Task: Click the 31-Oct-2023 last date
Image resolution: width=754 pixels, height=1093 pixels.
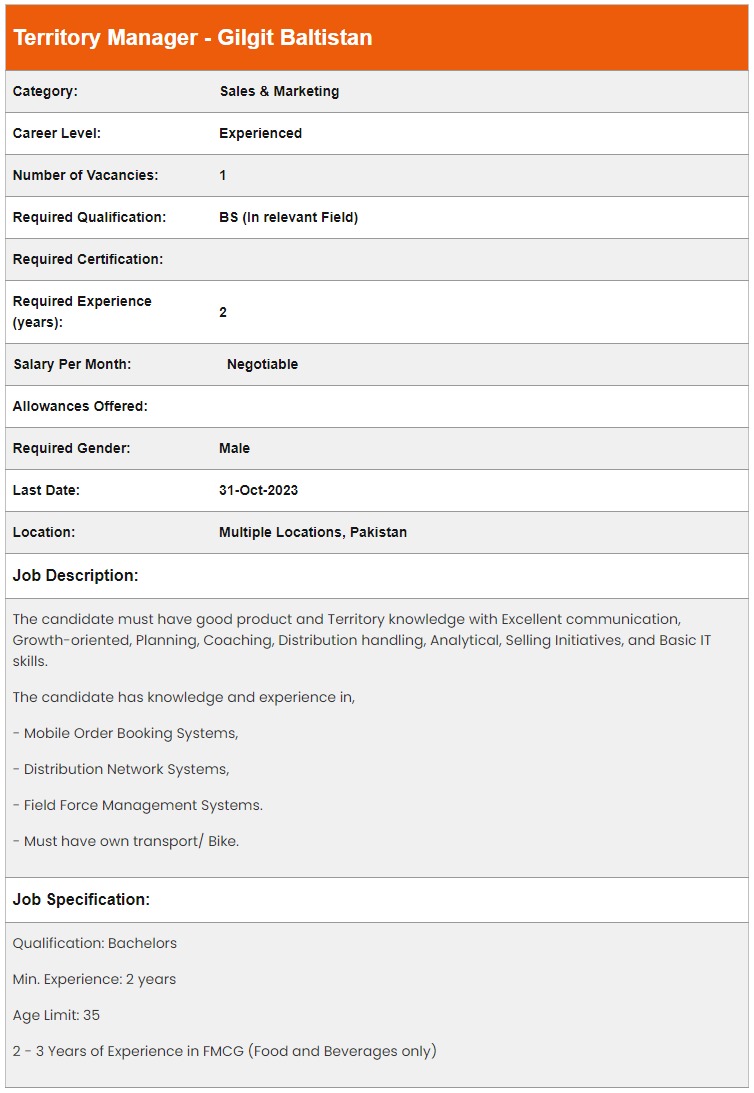Action: click(258, 490)
